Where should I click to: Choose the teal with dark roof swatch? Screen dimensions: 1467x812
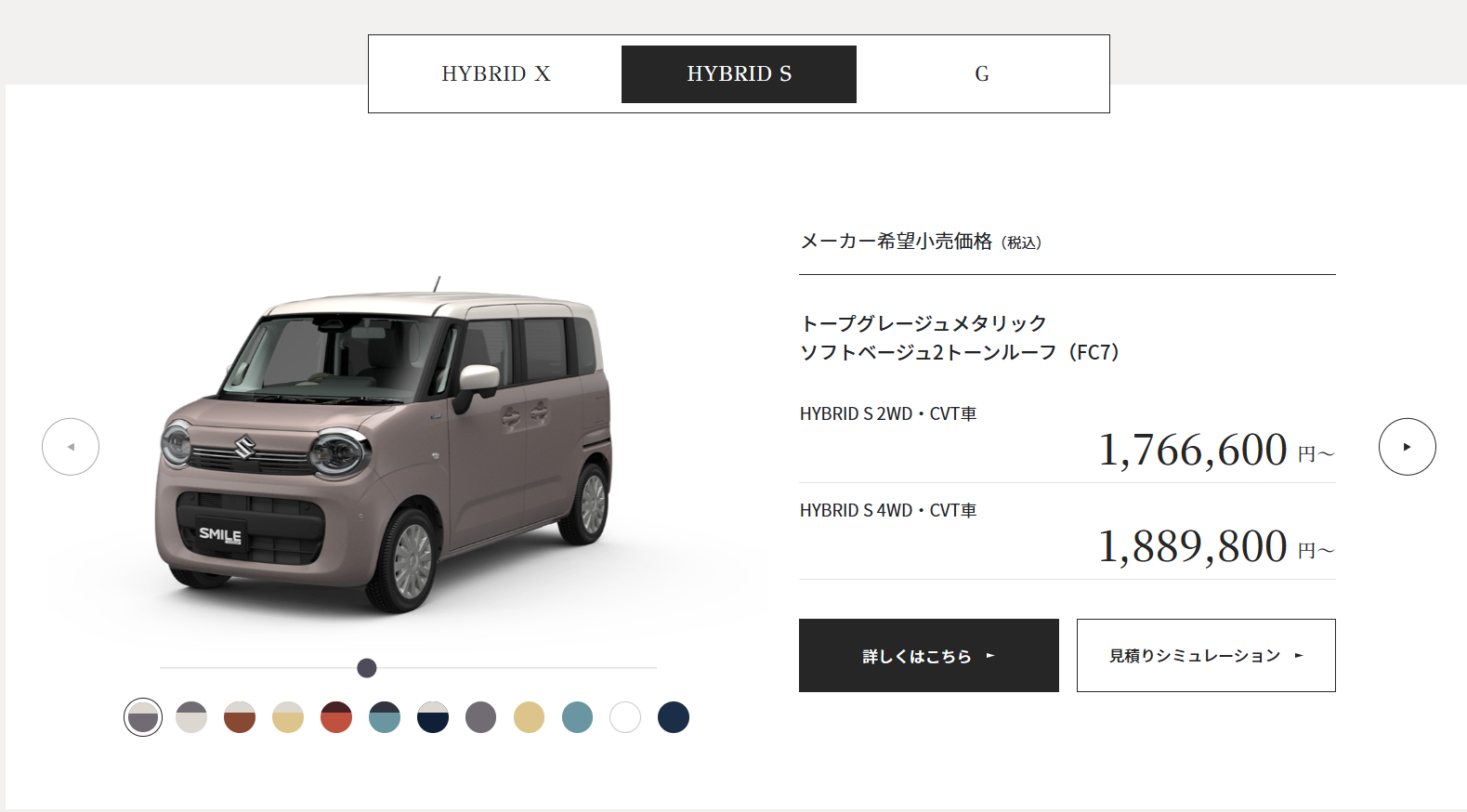click(x=385, y=717)
